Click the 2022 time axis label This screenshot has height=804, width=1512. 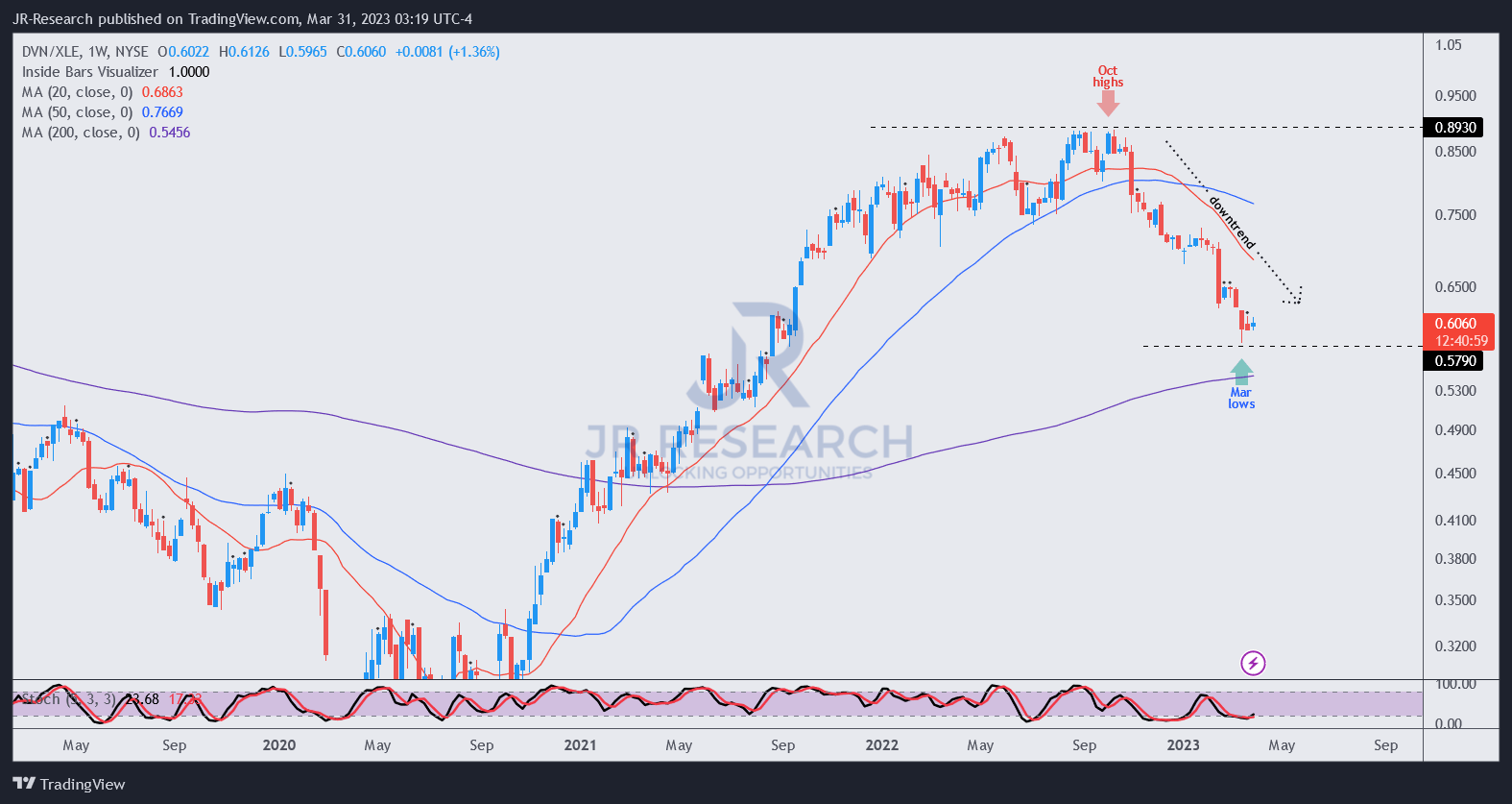pos(881,745)
